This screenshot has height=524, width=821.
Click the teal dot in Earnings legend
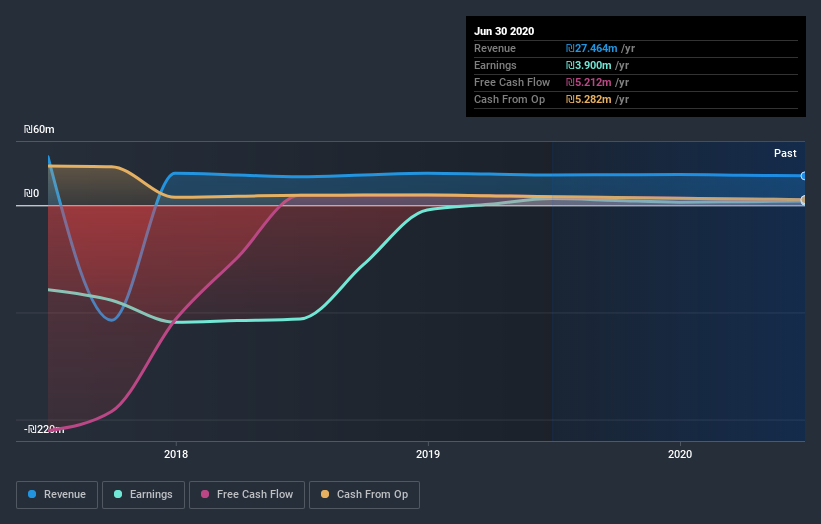pos(118,494)
